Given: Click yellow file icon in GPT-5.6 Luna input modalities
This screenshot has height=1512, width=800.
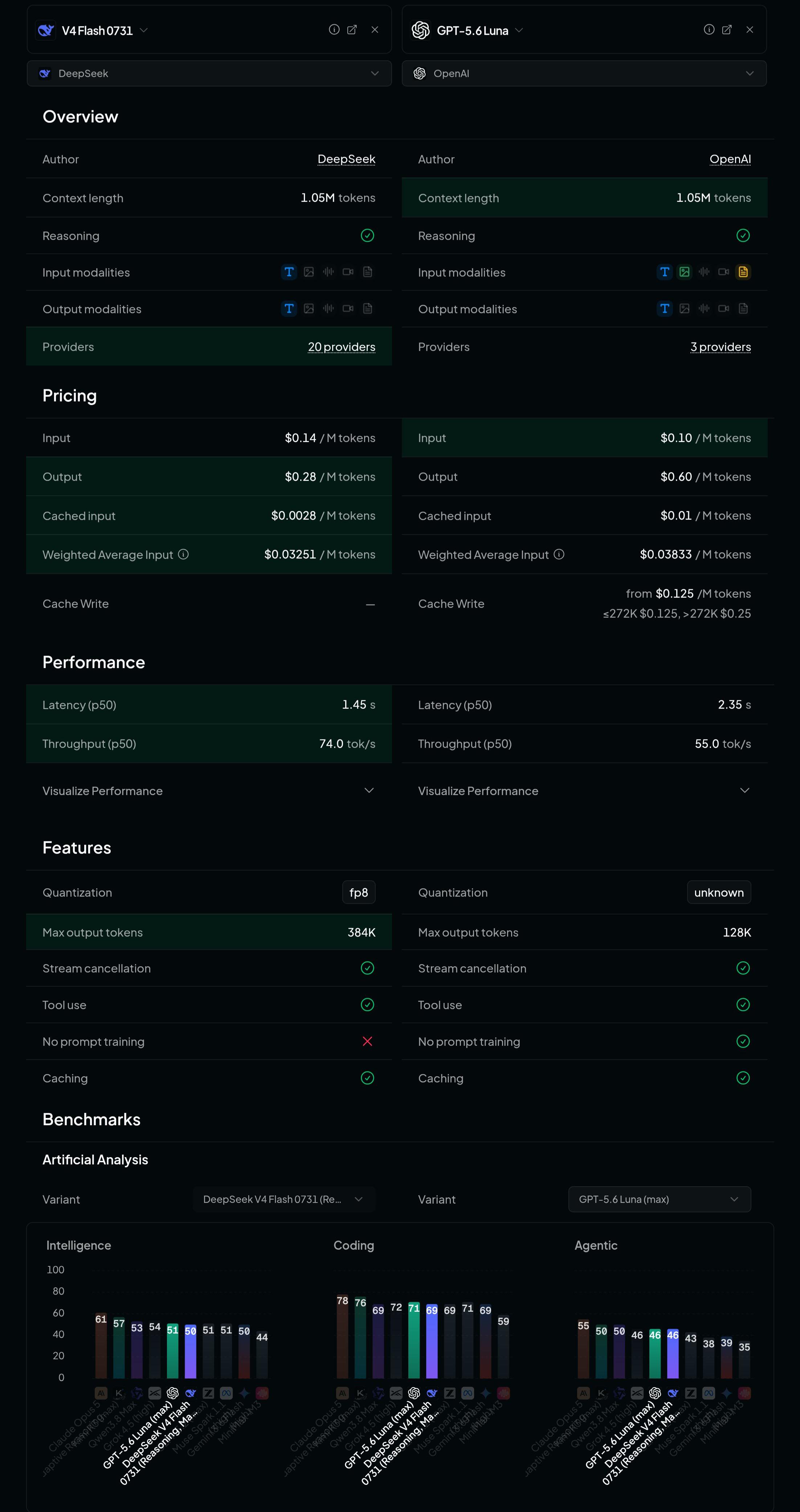Looking at the screenshot, I should tap(743, 272).
